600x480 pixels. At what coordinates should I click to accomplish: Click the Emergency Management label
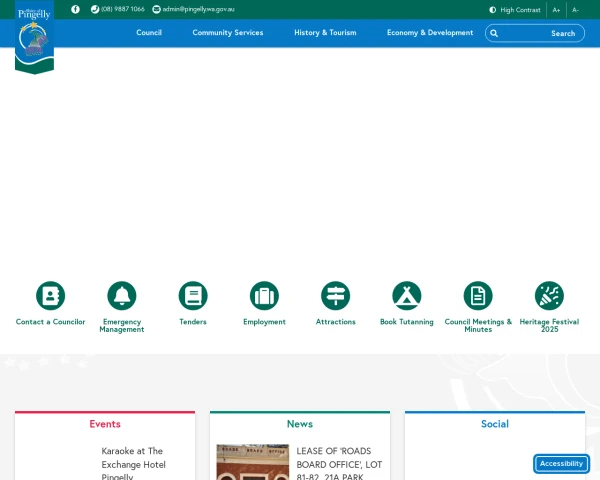[x=122, y=325]
